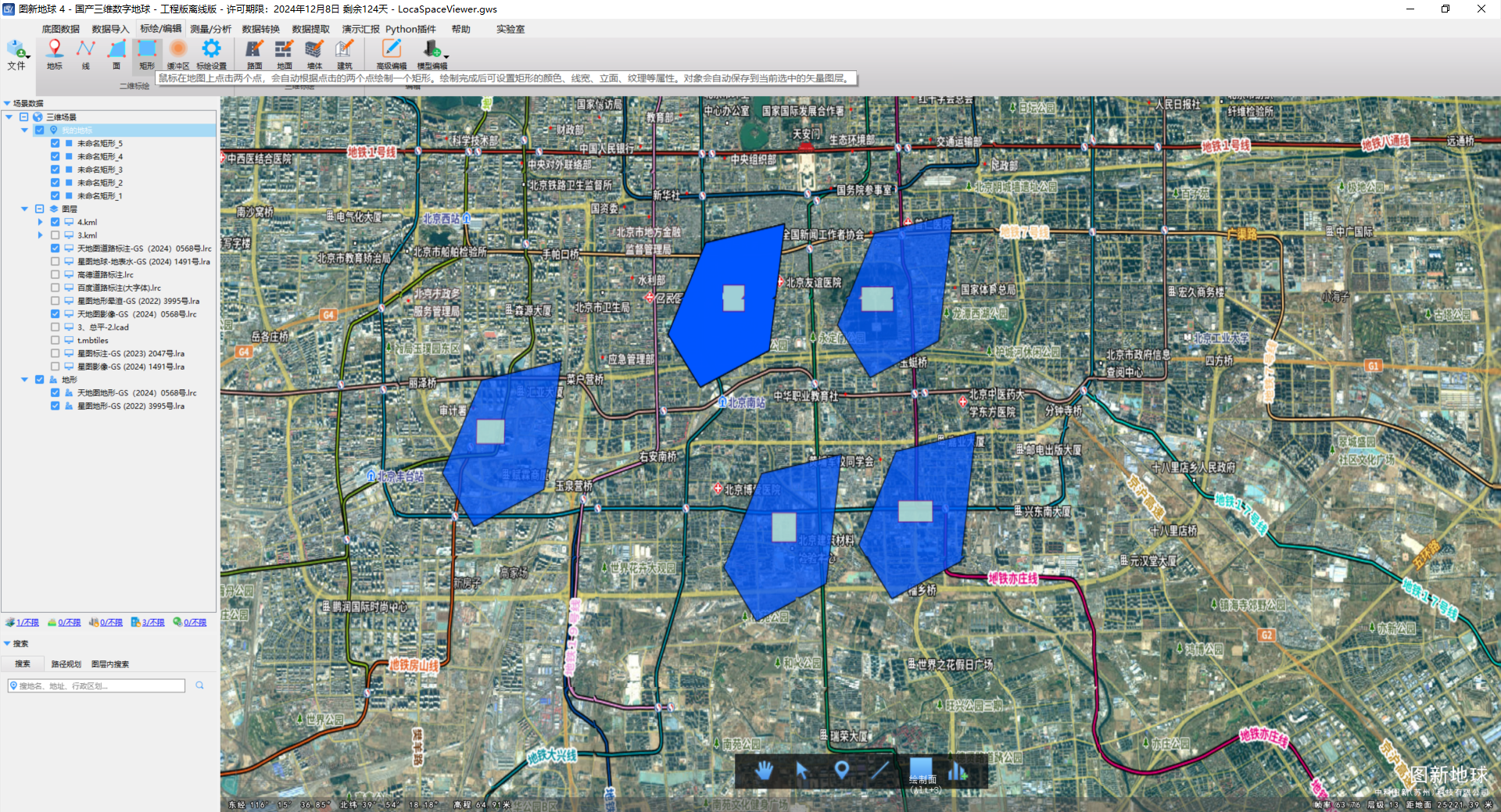The image size is (1501, 812).
Task: Activate the 矩形 rectangle tool
Action: click(x=147, y=54)
